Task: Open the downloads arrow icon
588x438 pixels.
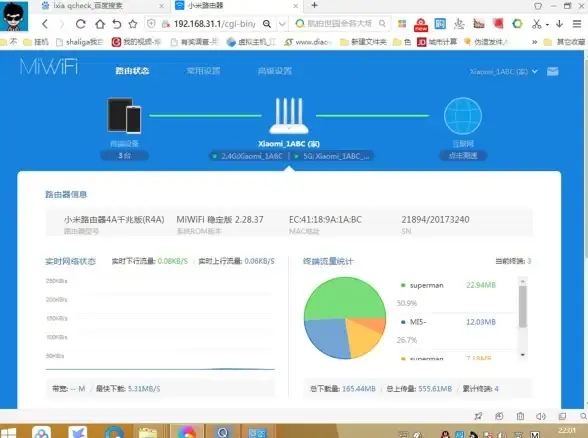Action: [560, 24]
